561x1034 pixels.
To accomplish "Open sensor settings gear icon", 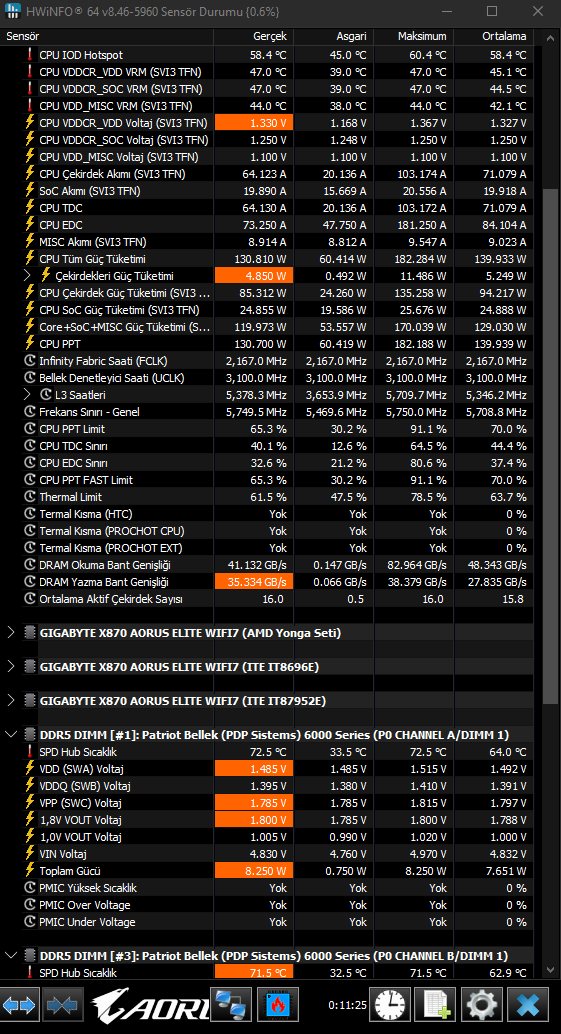I will click(x=481, y=1005).
